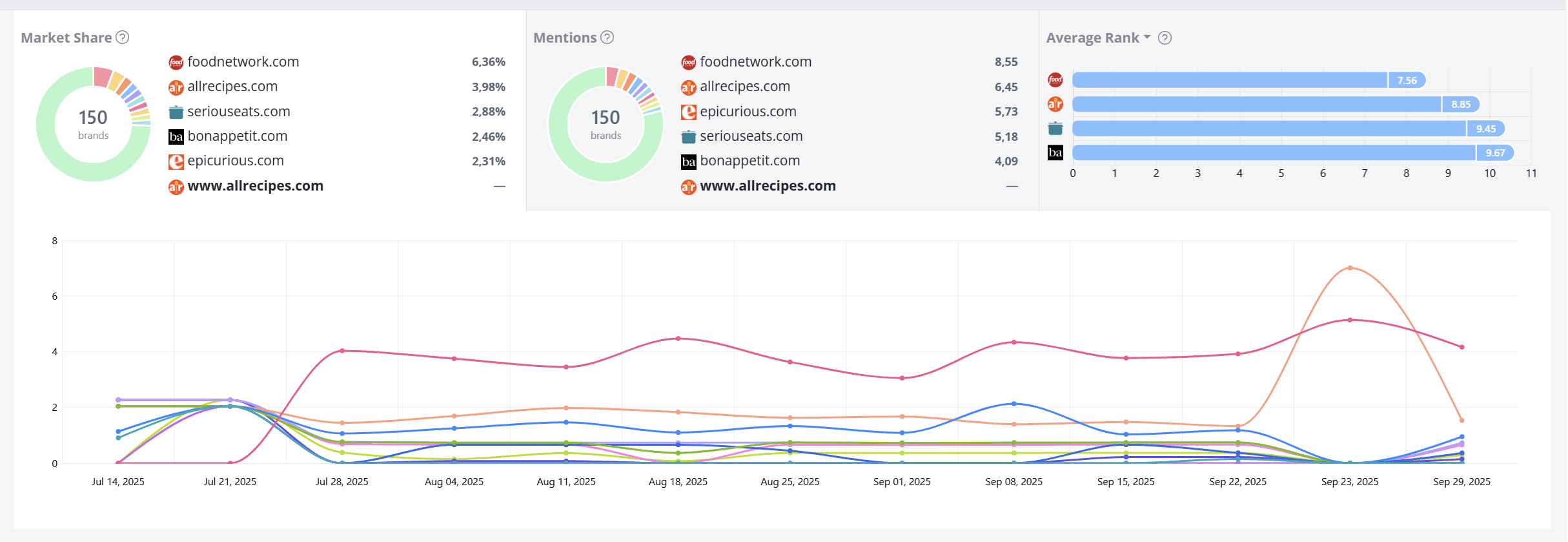Click allrecipes logo beside Average Rank bar
1568x542 pixels.
pos(1055,104)
